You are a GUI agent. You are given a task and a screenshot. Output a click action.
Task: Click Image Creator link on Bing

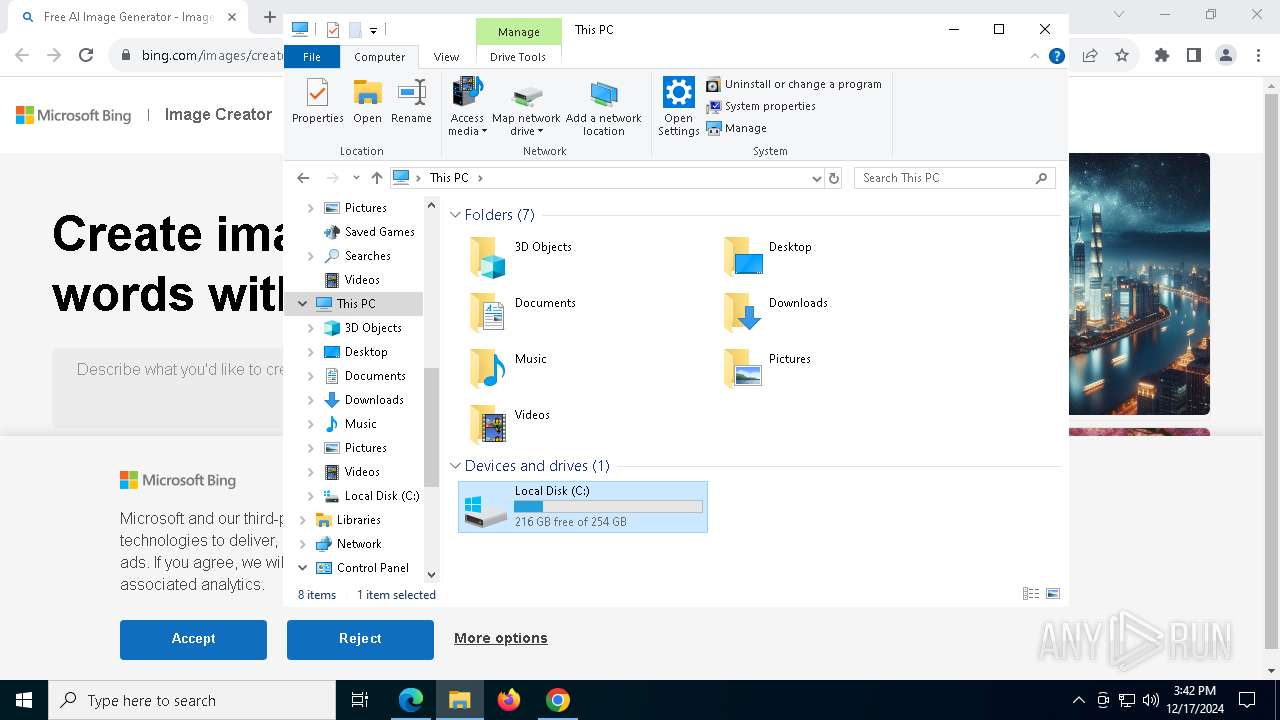[218, 115]
